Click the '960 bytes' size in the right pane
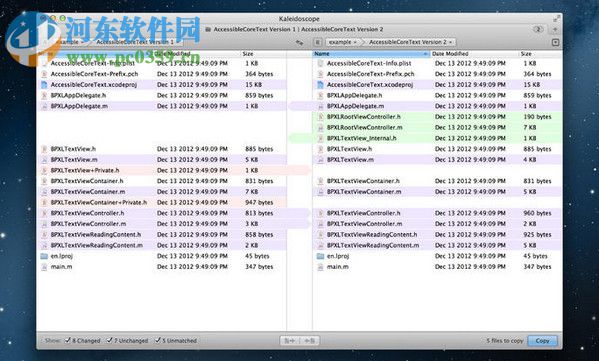 click(x=537, y=213)
